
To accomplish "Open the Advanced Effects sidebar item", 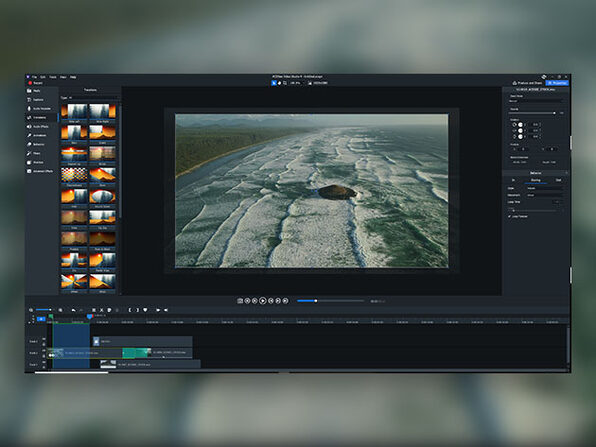I will point(41,171).
